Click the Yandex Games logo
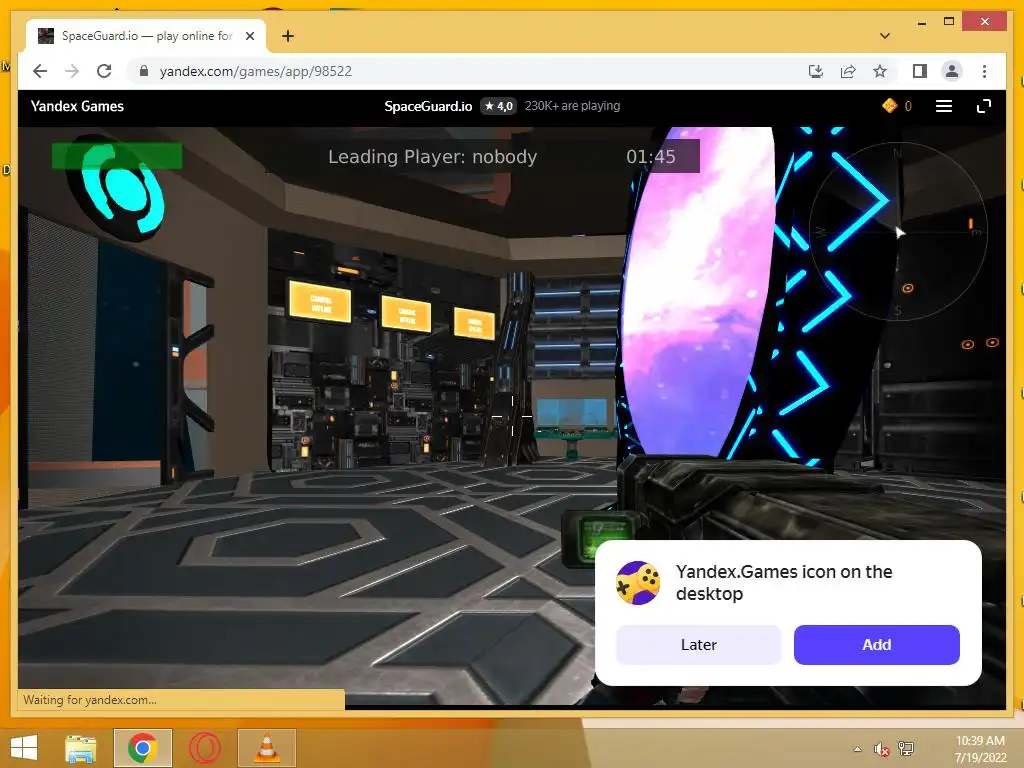 (77, 106)
